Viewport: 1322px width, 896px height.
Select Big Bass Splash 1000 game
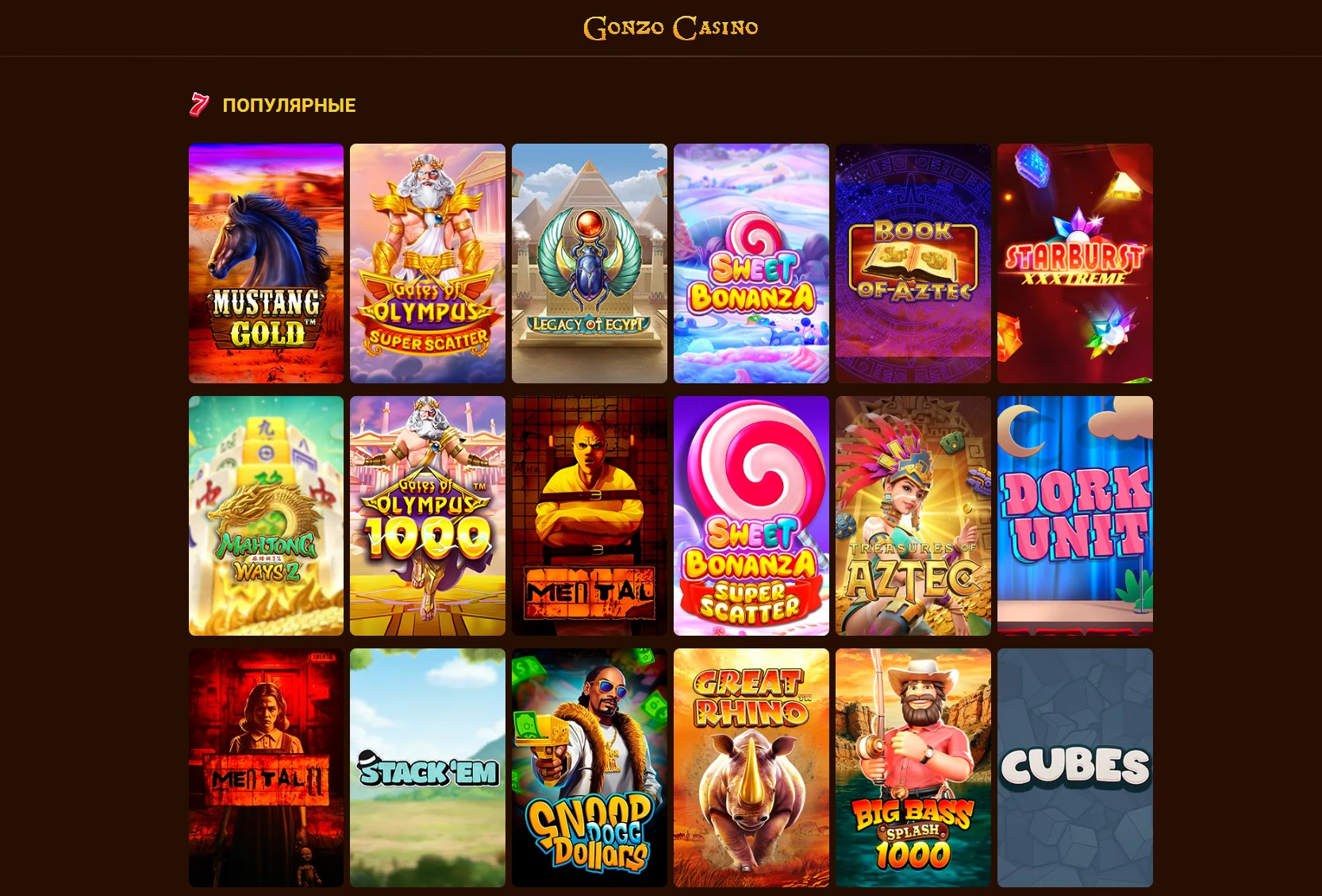[913, 767]
